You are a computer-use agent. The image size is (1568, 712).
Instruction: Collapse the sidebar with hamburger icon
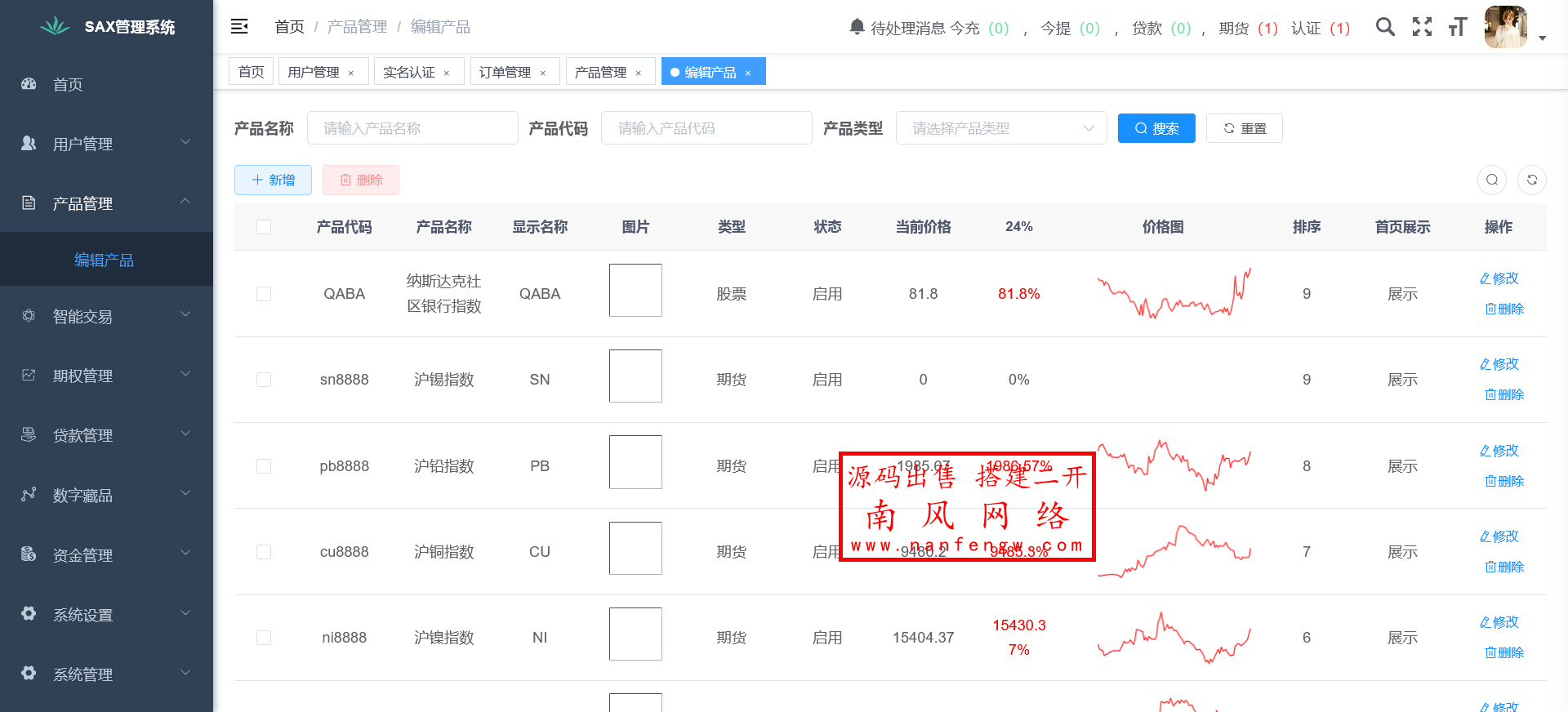tap(239, 27)
